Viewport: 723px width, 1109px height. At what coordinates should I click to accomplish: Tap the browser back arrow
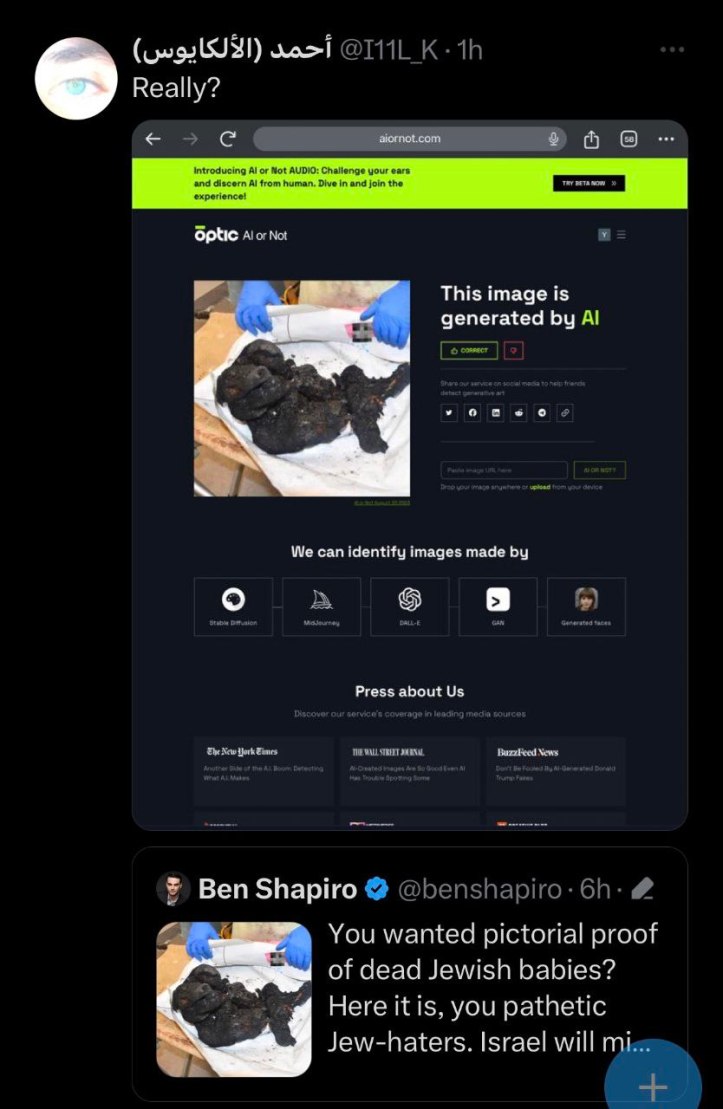coord(154,139)
